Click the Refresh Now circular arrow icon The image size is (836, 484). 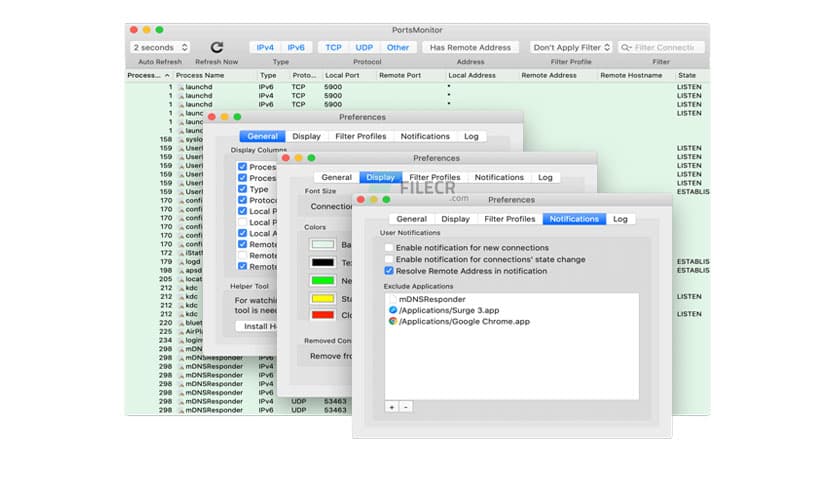coord(216,47)
